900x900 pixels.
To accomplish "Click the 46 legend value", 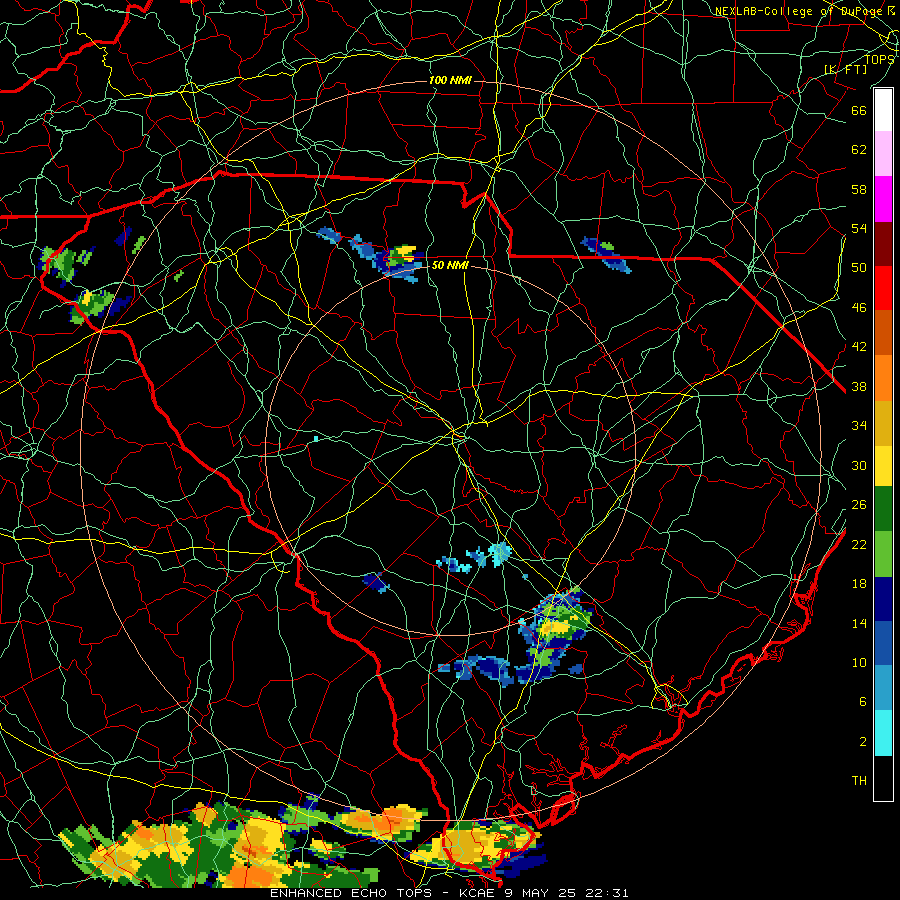I will coord(859,308).
